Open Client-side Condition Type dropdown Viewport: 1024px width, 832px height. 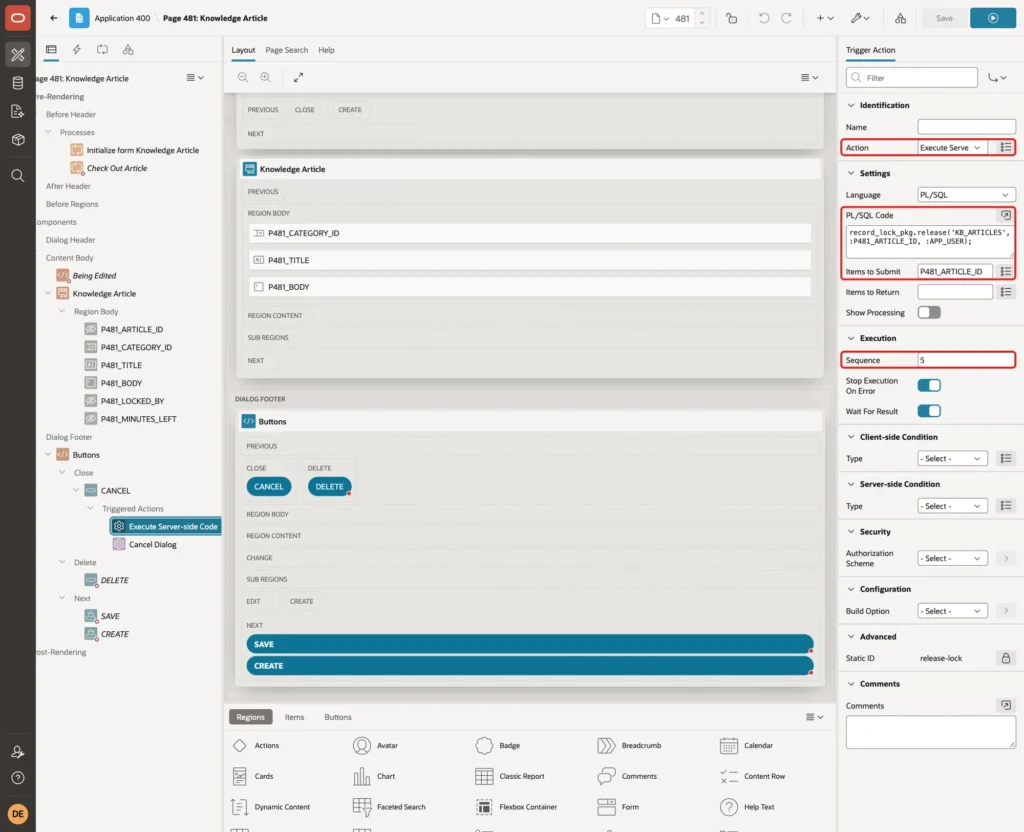952,458
